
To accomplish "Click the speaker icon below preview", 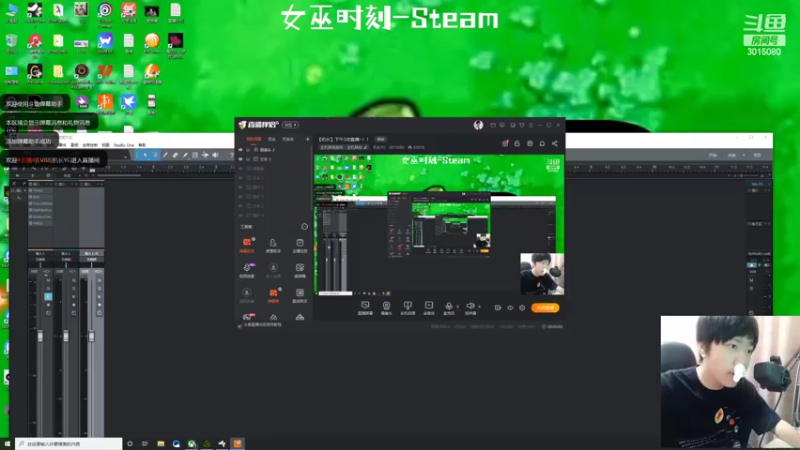I will pyautogui.click(x=470, y=305).
